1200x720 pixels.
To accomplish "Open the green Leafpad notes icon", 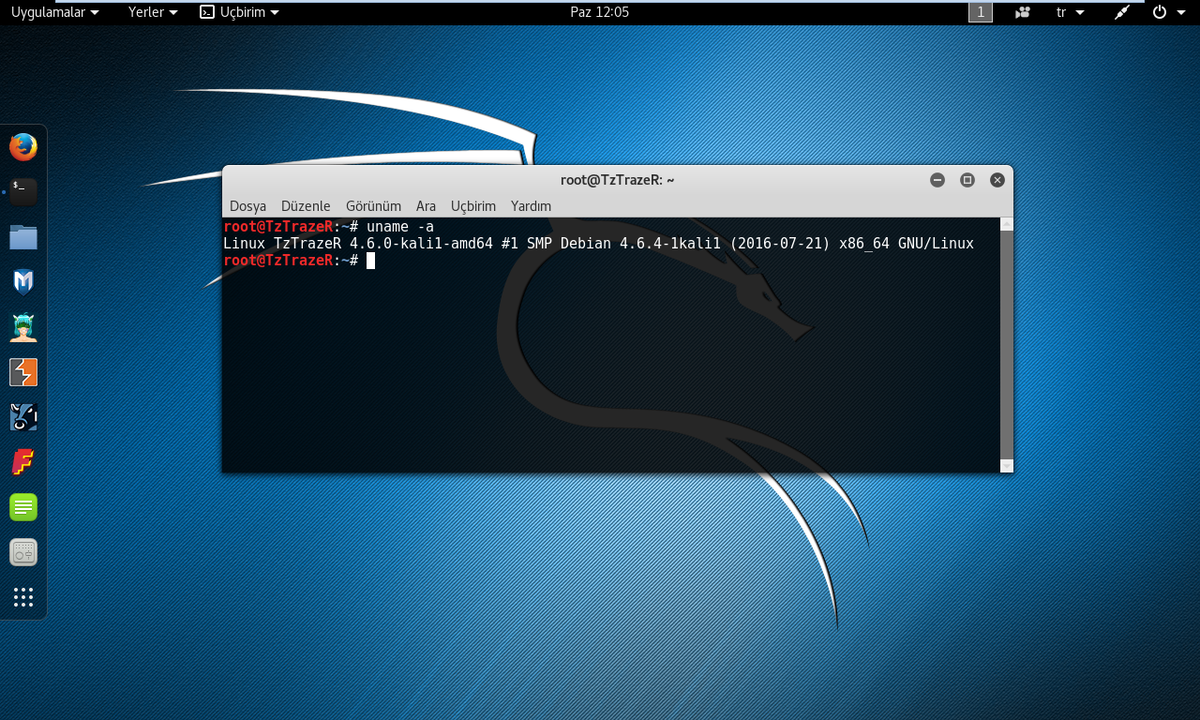I will 23,507.
